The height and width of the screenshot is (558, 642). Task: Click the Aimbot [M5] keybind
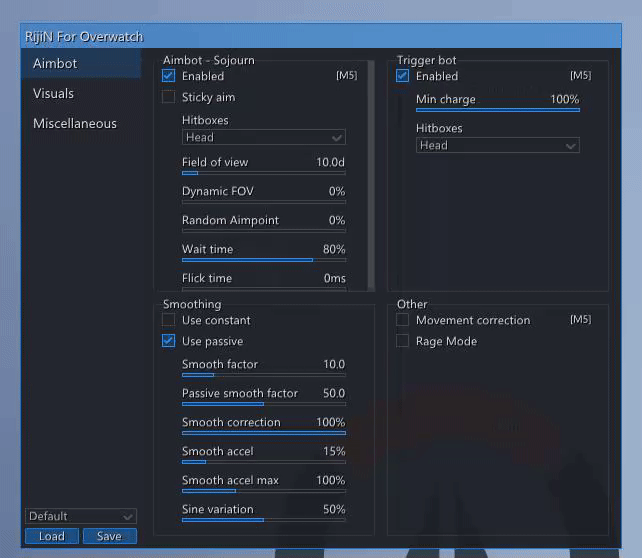point(346,75)
